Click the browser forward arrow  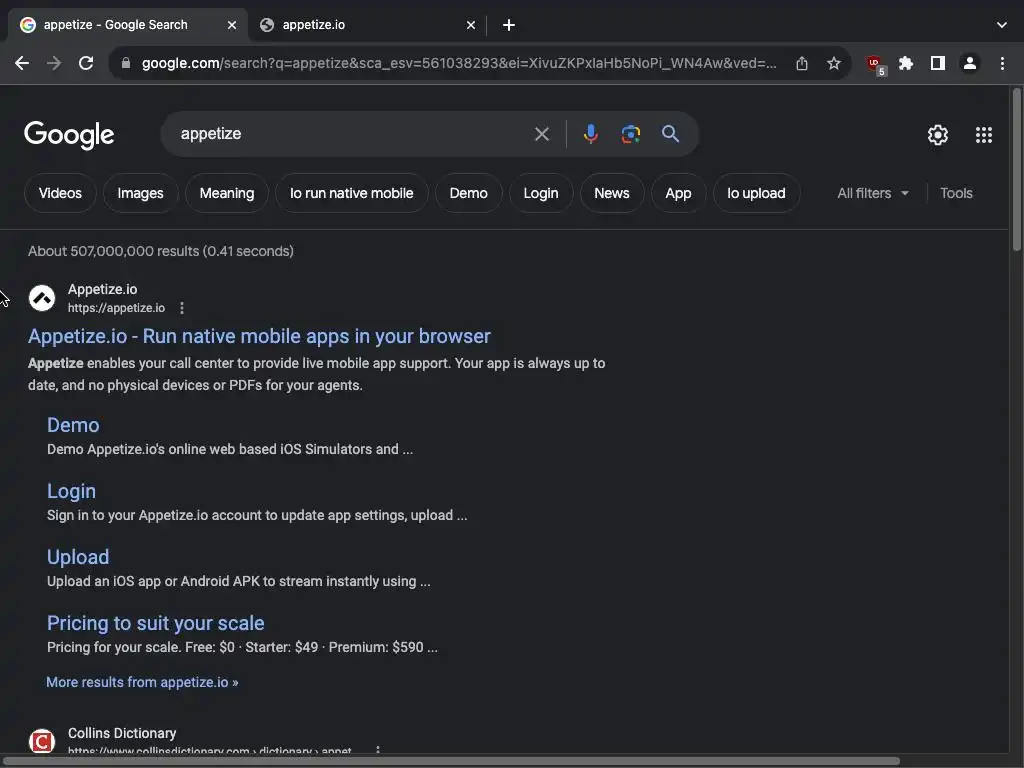[x=54, y=63]
